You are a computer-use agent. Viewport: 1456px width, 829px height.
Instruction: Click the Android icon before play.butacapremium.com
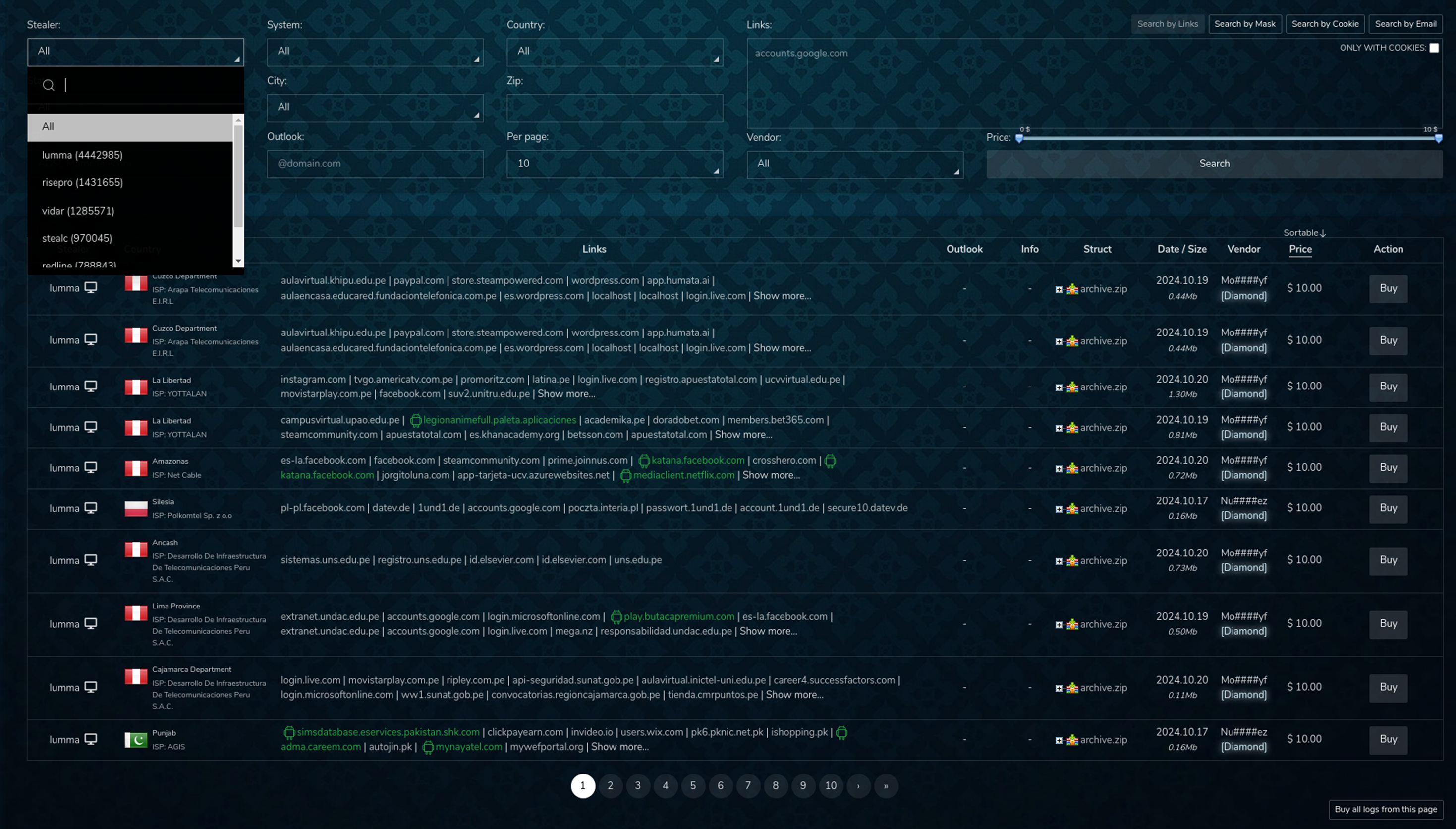(616, 617)
